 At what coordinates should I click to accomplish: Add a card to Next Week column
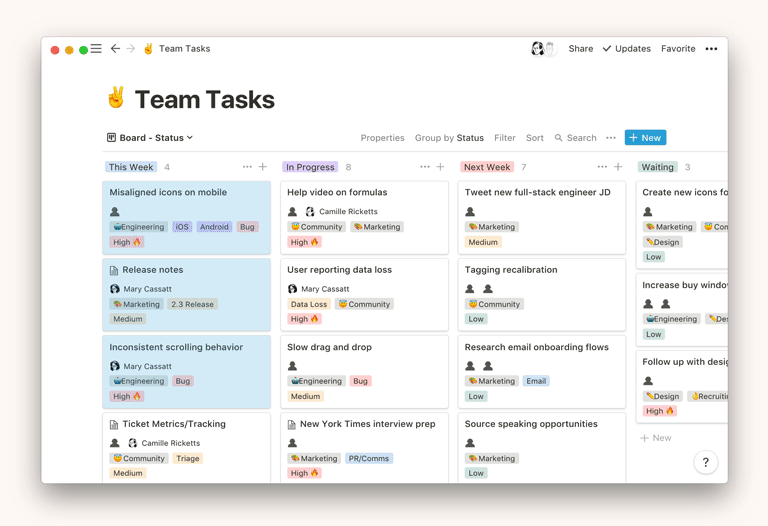click(x=618, y=167)
